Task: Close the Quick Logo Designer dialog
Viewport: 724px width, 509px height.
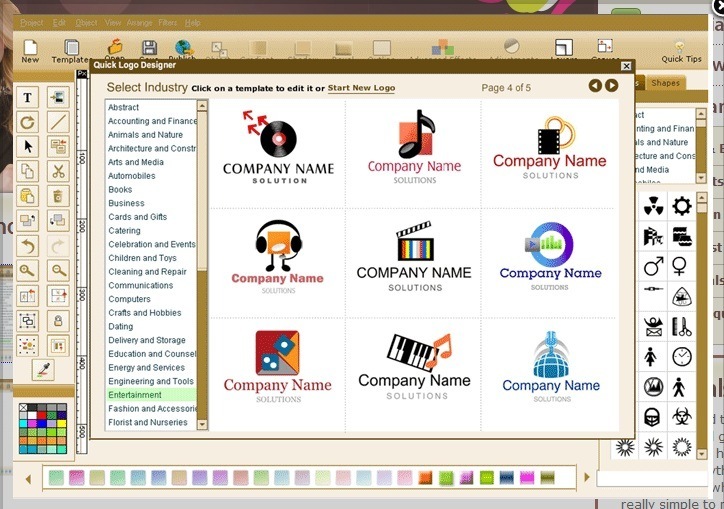Action: pos(626,66)
